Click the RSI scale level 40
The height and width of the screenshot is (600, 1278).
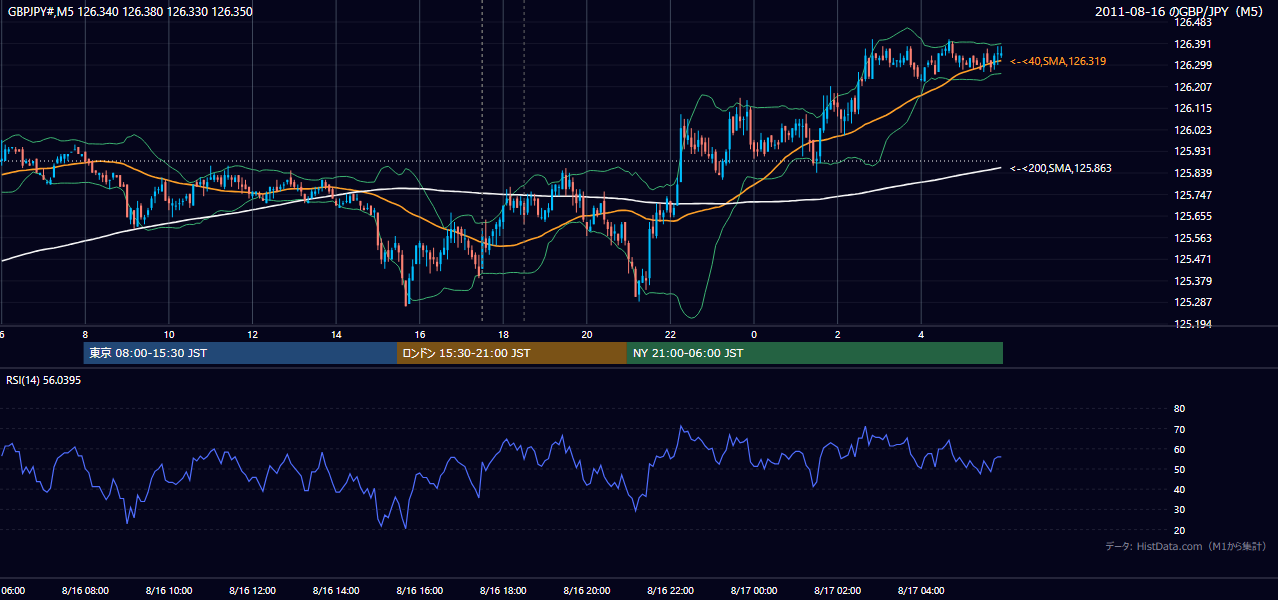point(1179,489)
